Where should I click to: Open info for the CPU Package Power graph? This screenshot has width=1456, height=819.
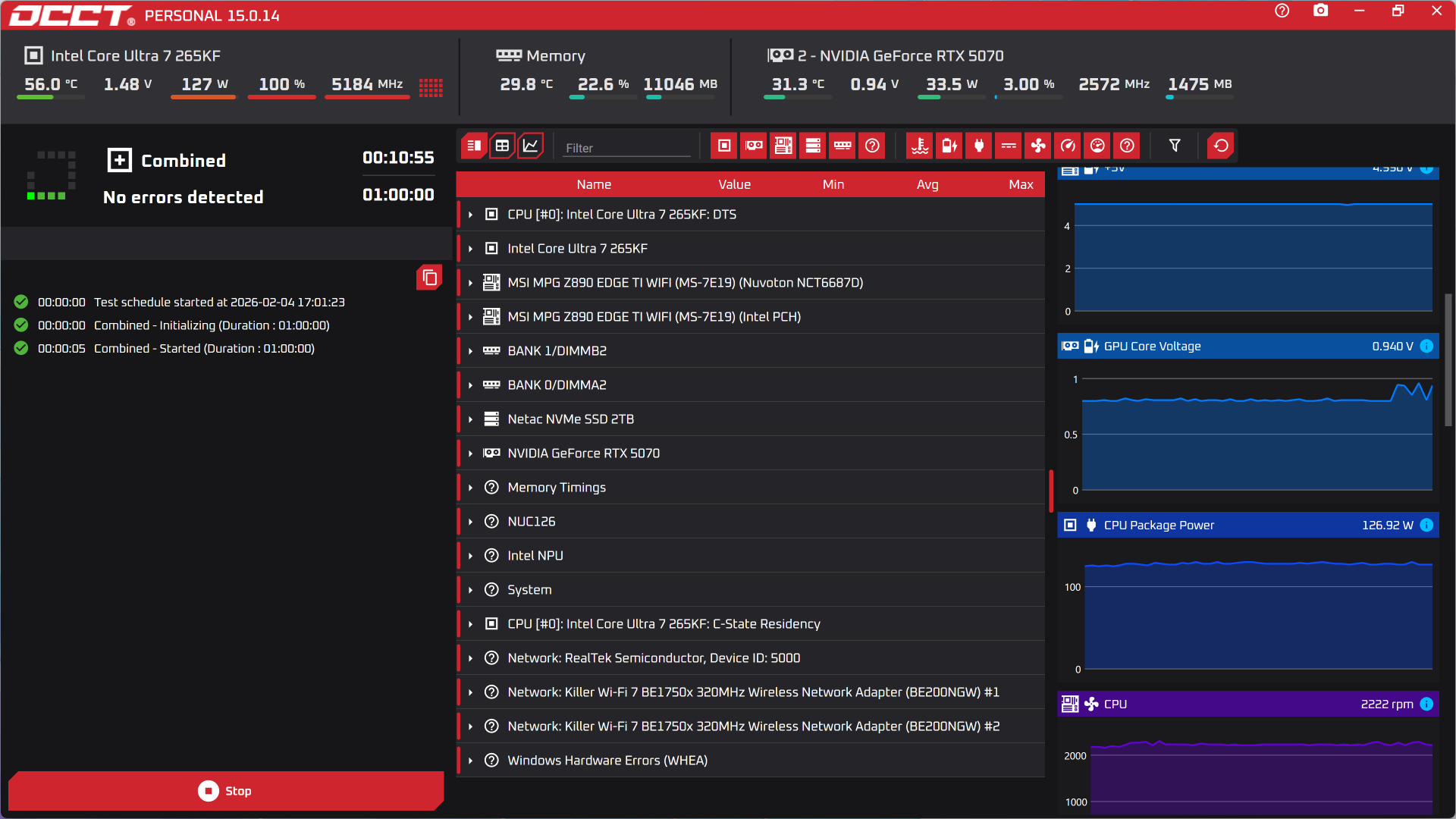pyautogui.click(x=1426, y=525)
